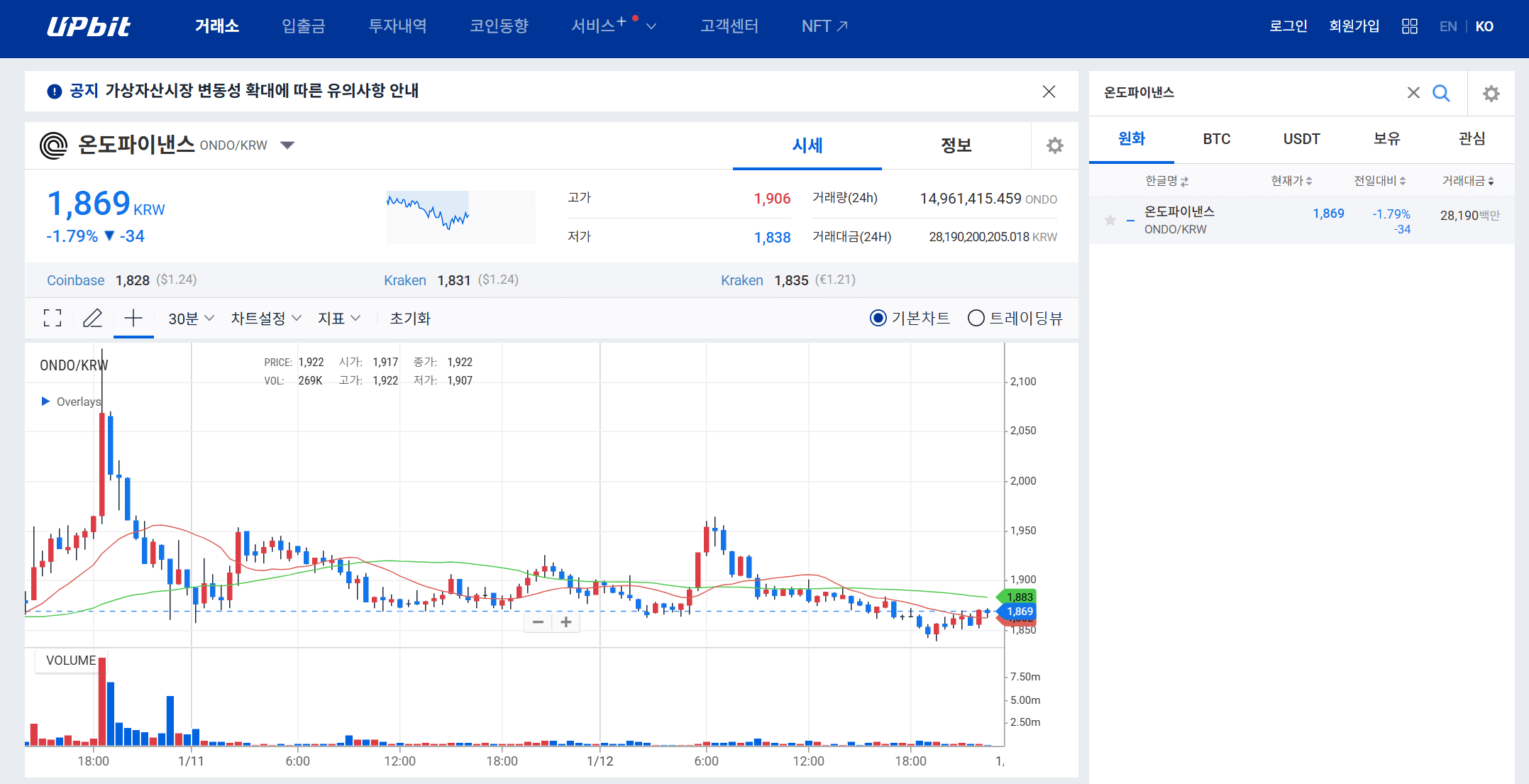
Task: Open the coin search magnifier
Action: [x=1441, y=92]
